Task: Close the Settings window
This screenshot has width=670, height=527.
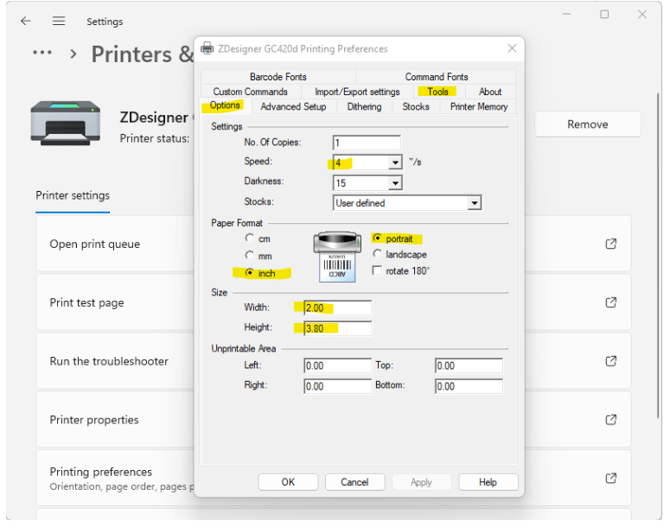Action: tap(642, 15)
